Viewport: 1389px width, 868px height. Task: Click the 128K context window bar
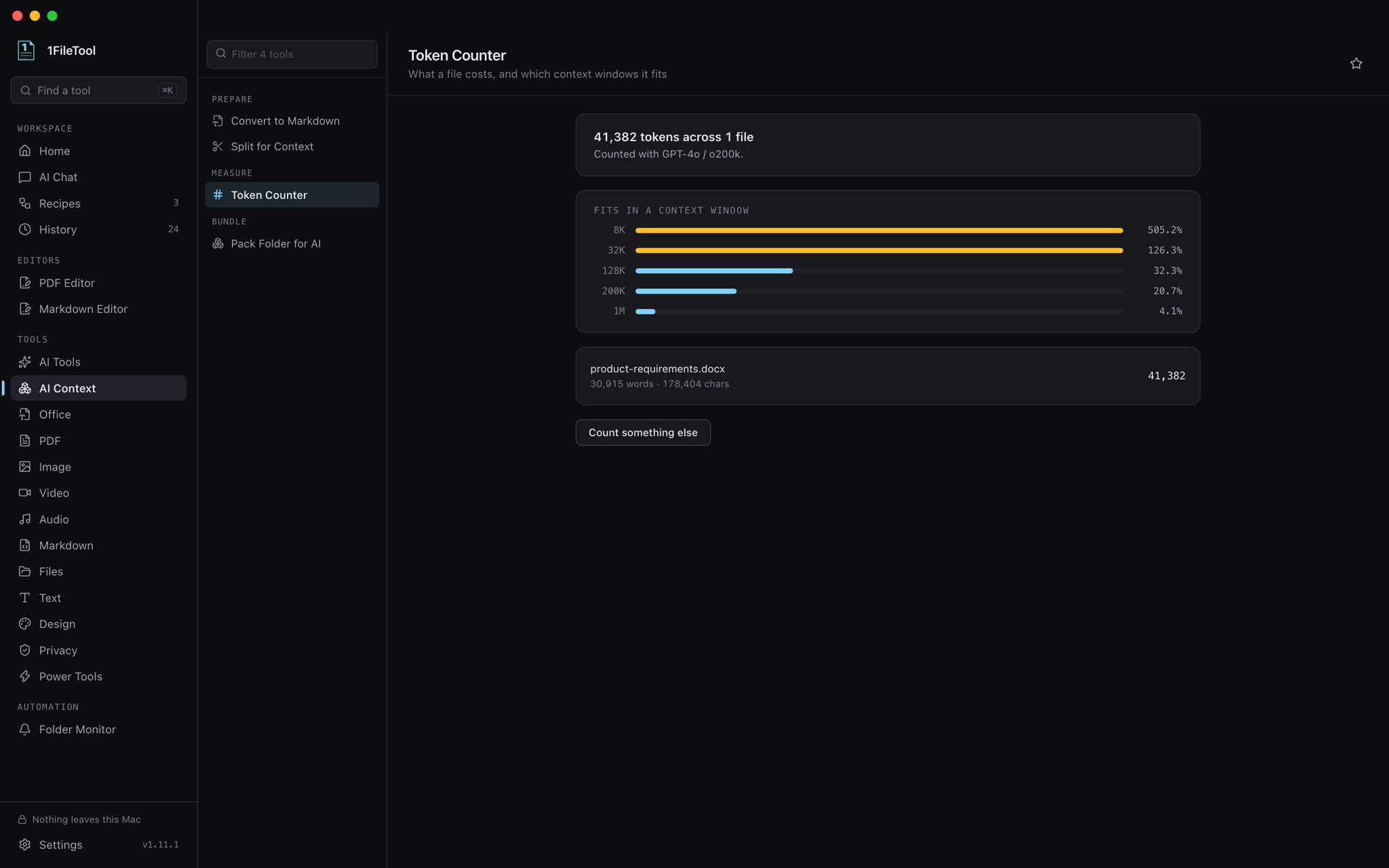point(879,271)
